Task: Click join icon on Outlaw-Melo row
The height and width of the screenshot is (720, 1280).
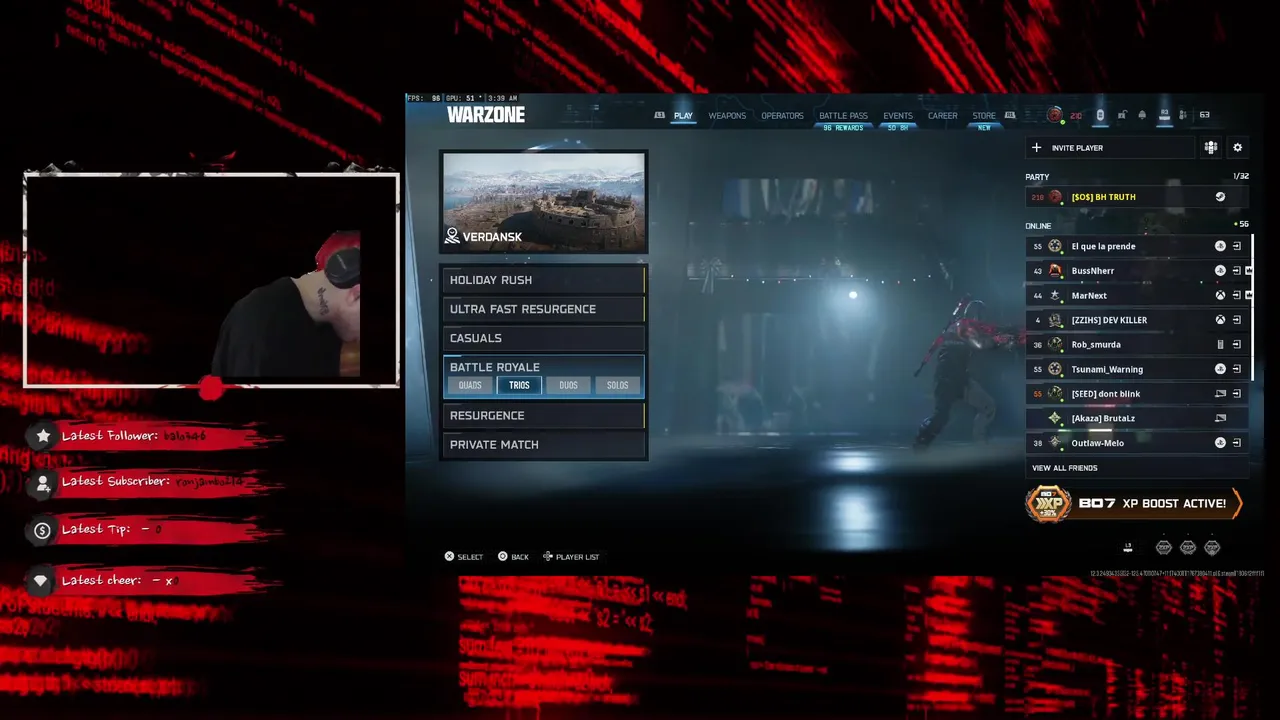Action: tap(1237, 443)
